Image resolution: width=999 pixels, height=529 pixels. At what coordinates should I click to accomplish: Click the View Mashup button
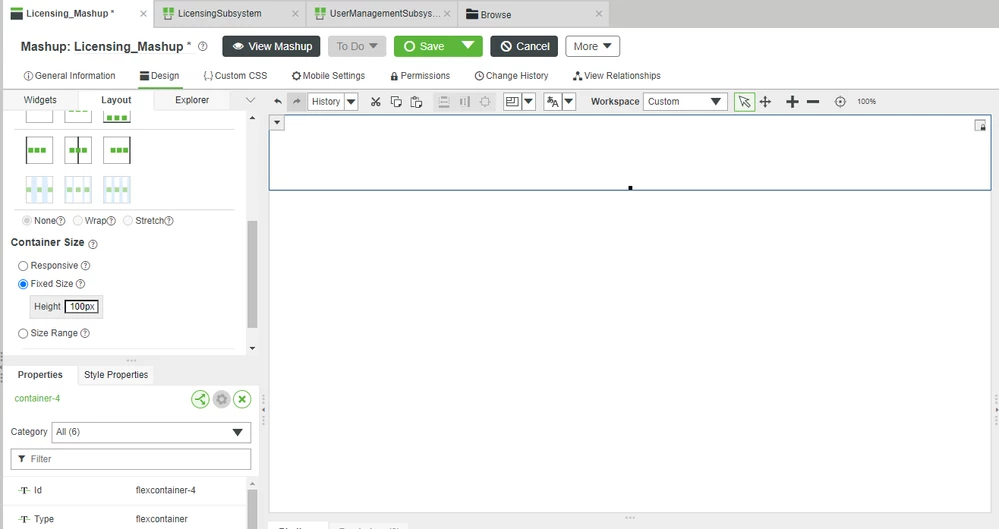[271, 46]
